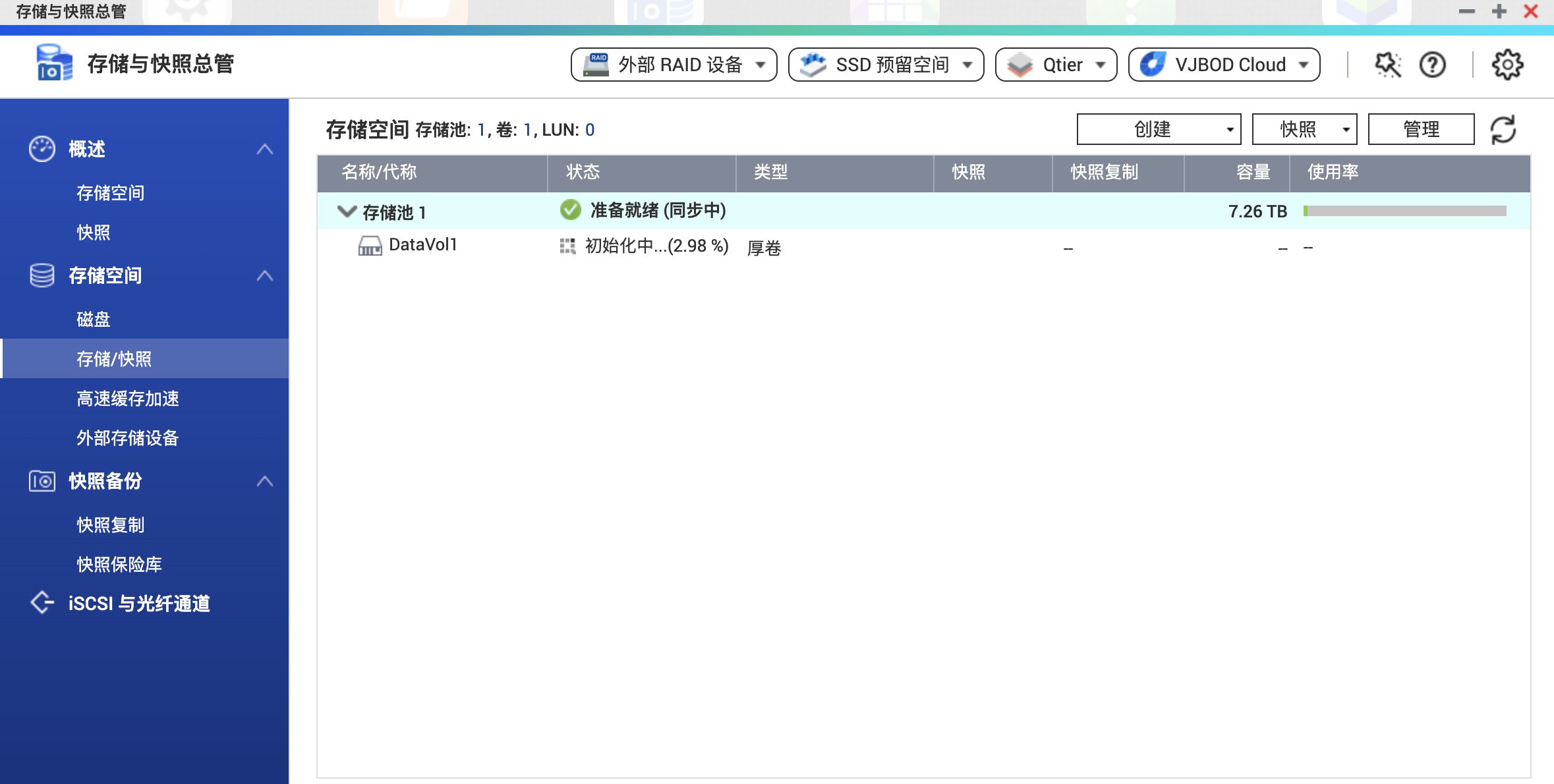Open 高速缓存加速 in the sidebar

pos(128,399)
